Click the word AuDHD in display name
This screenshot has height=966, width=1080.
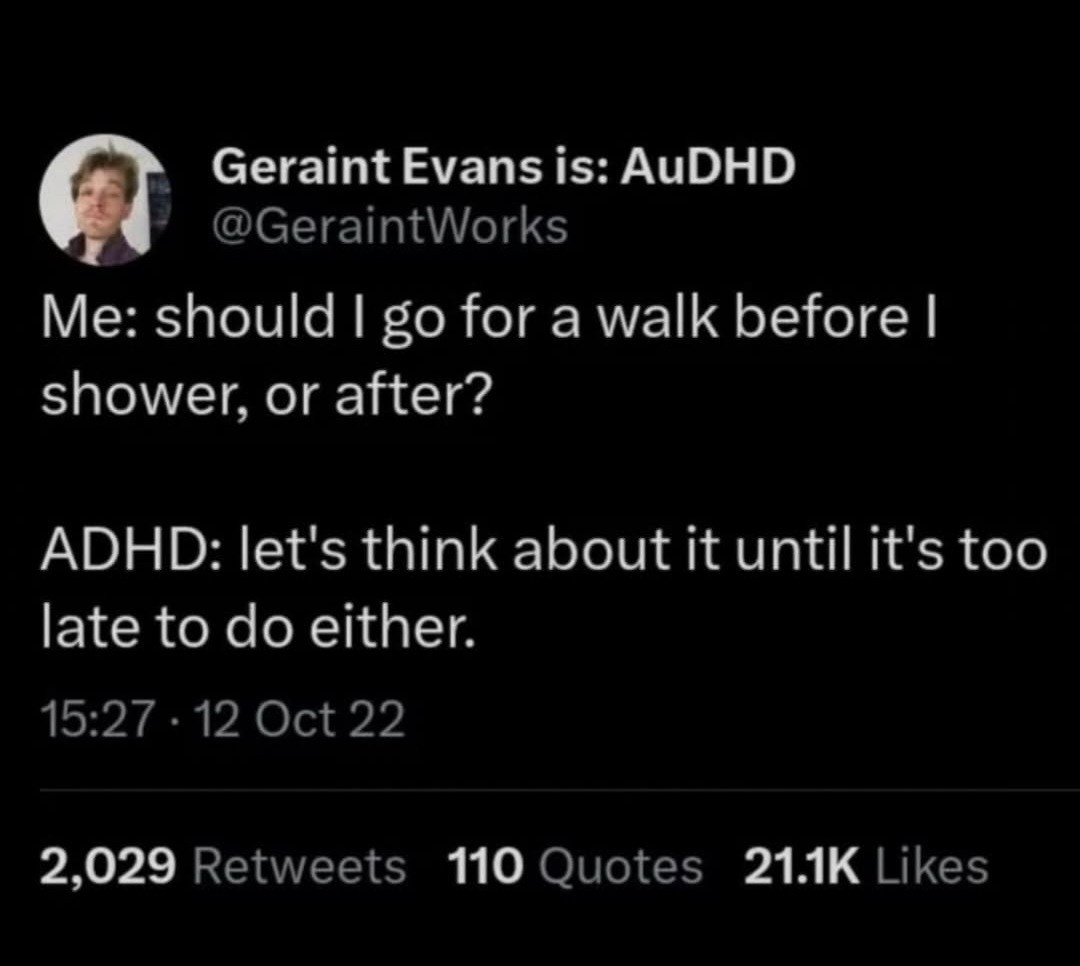[708, 169]
